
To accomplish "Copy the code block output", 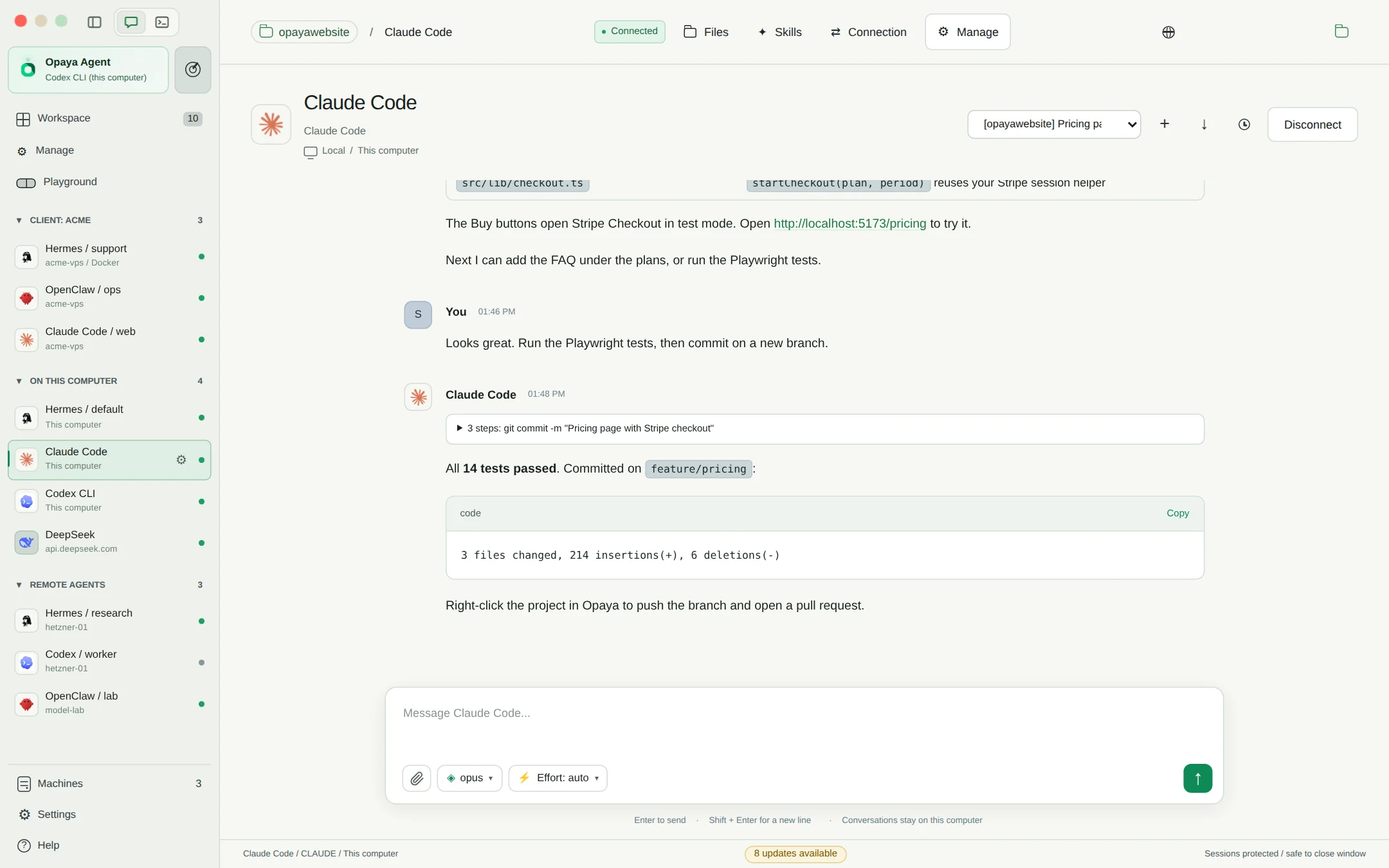I will coord(1178,513).
